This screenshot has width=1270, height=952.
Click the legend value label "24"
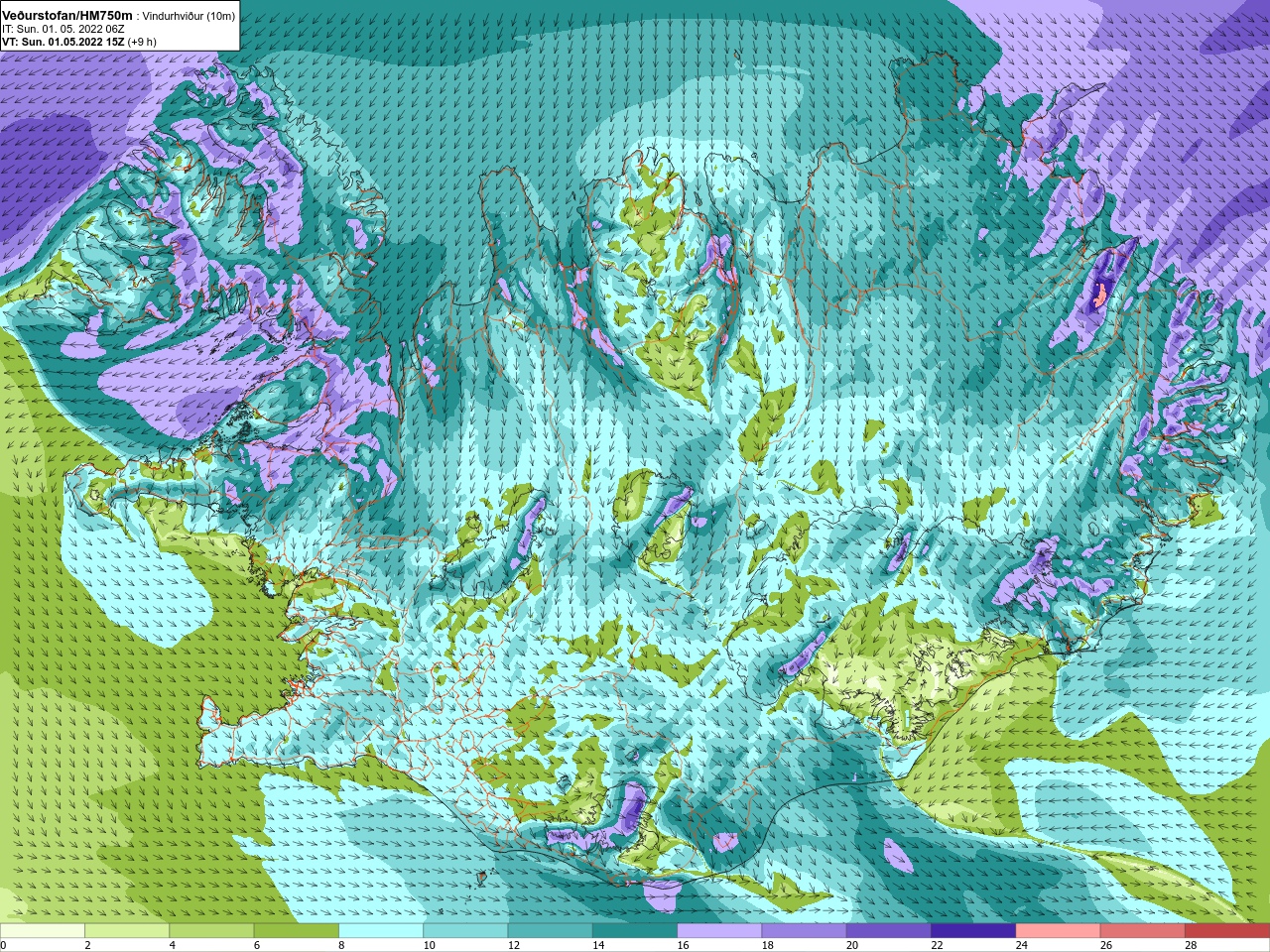point(1021,945)
